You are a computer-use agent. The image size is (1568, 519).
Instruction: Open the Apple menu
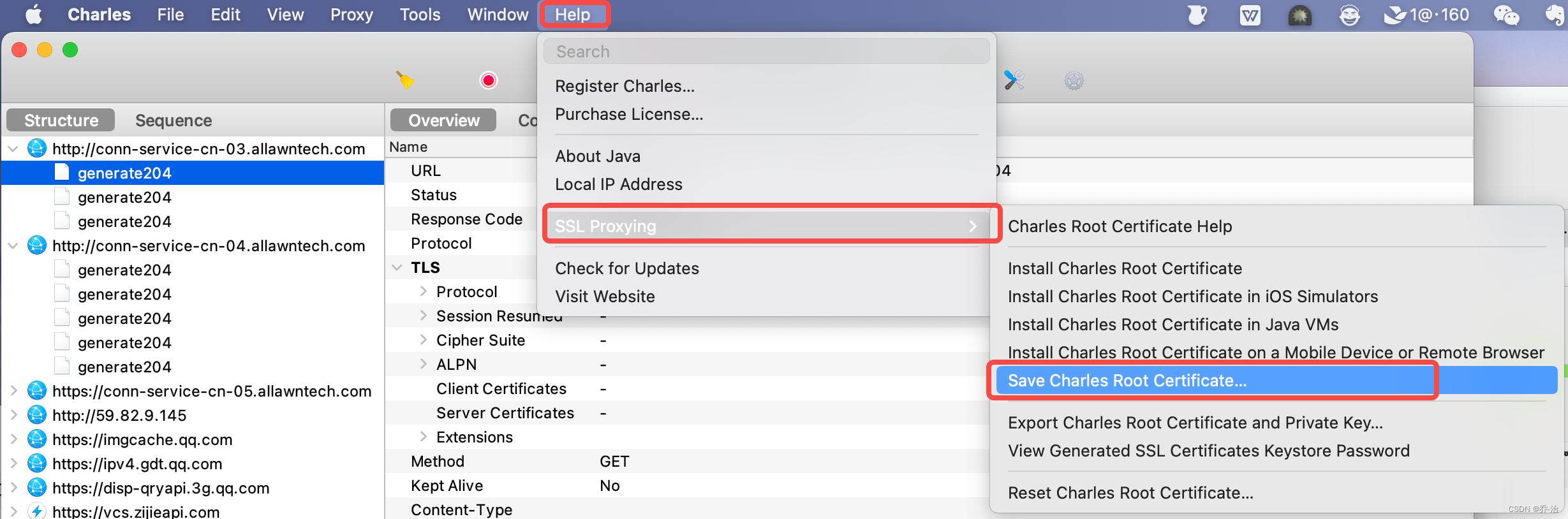point(33,14)
